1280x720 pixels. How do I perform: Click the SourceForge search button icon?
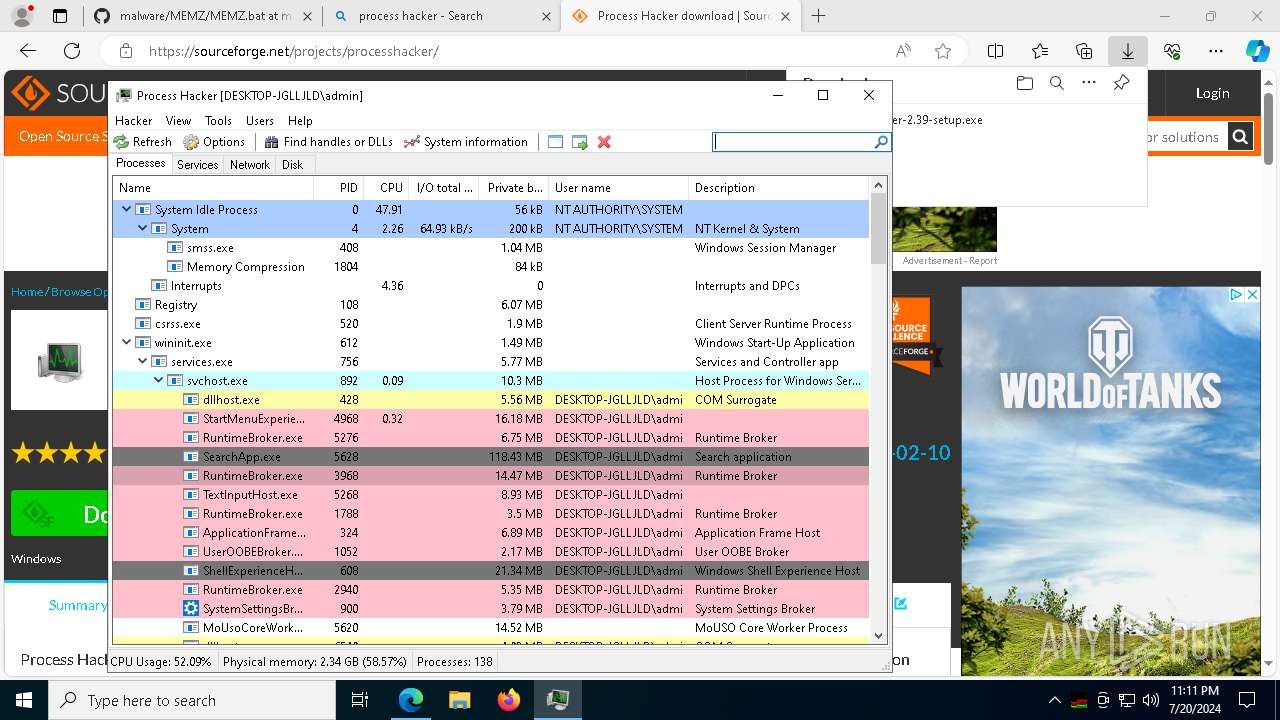[1240, 137]
